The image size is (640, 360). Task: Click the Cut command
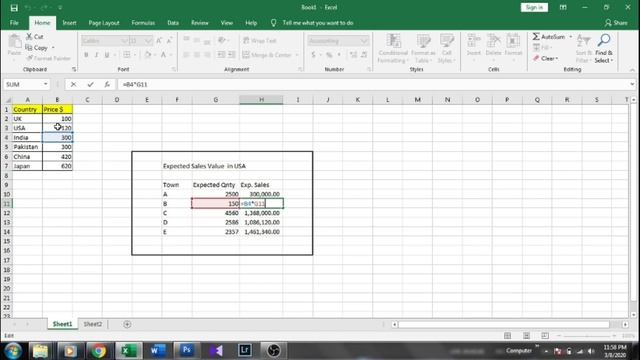[35, 37]
